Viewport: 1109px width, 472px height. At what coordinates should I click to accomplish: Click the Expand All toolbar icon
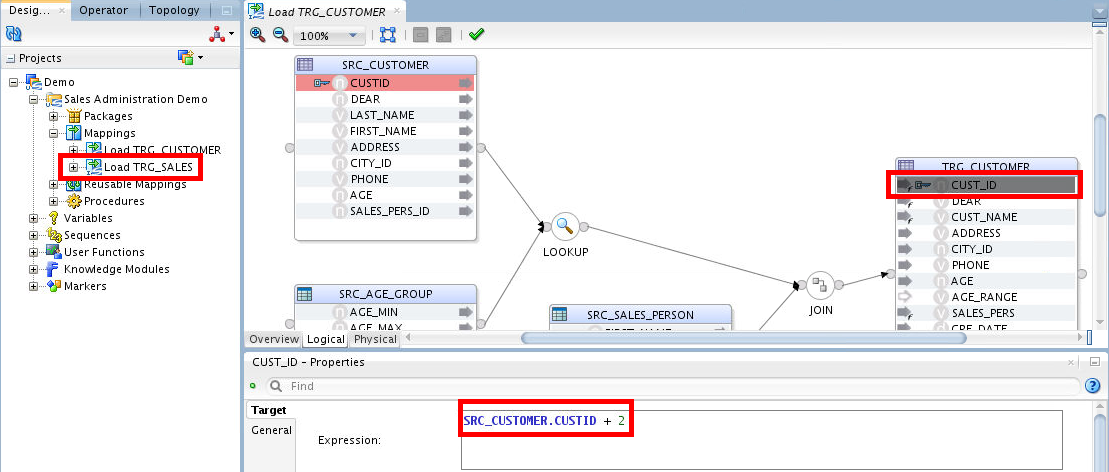[x=443, y=35]
